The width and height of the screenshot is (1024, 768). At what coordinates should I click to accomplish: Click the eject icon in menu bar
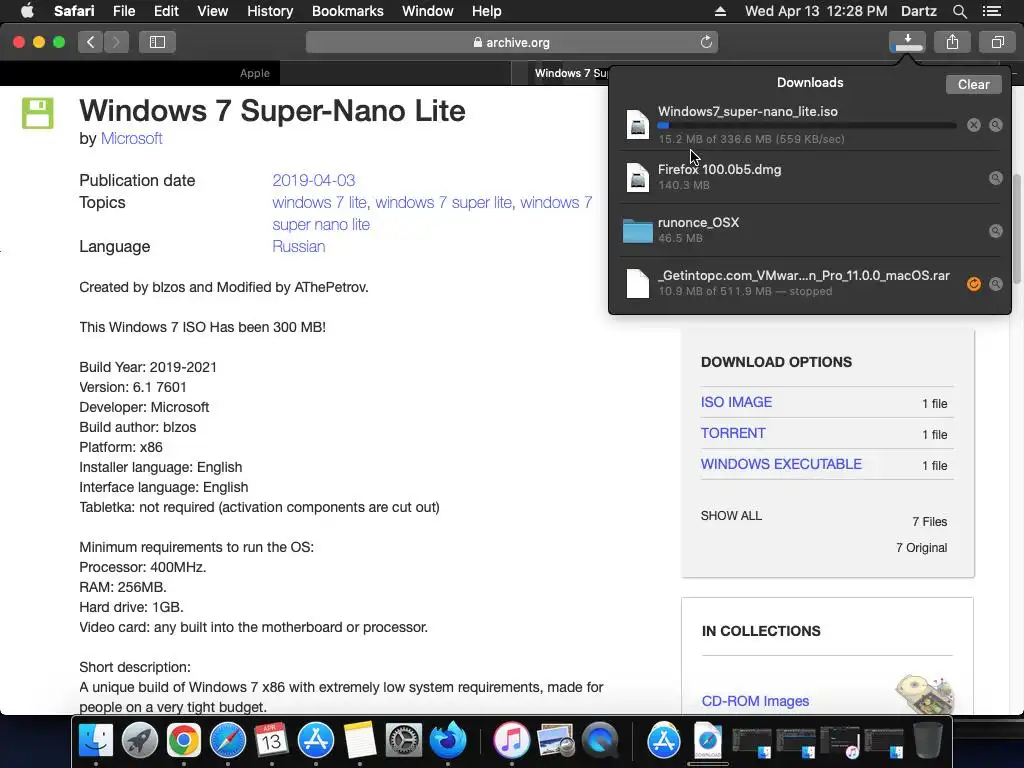(720, 11)
